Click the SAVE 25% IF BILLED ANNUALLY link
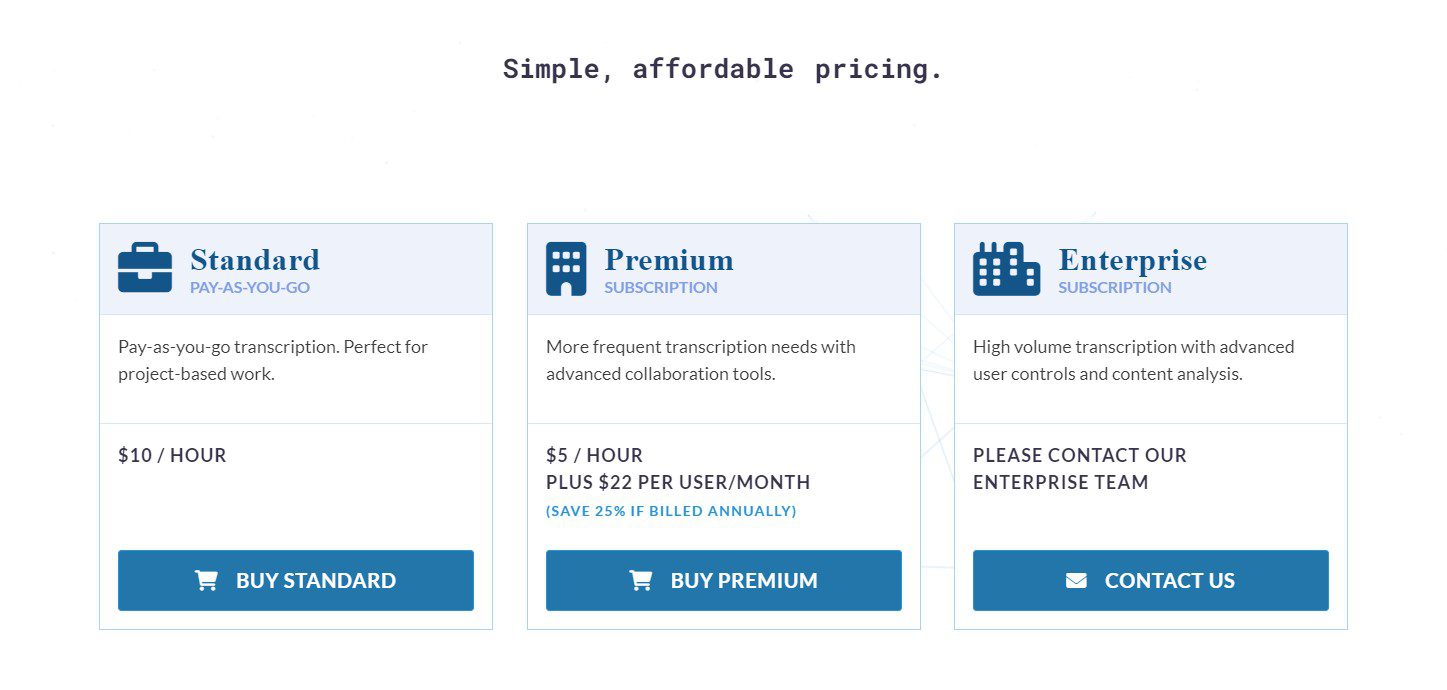 (x=671, y=510)
